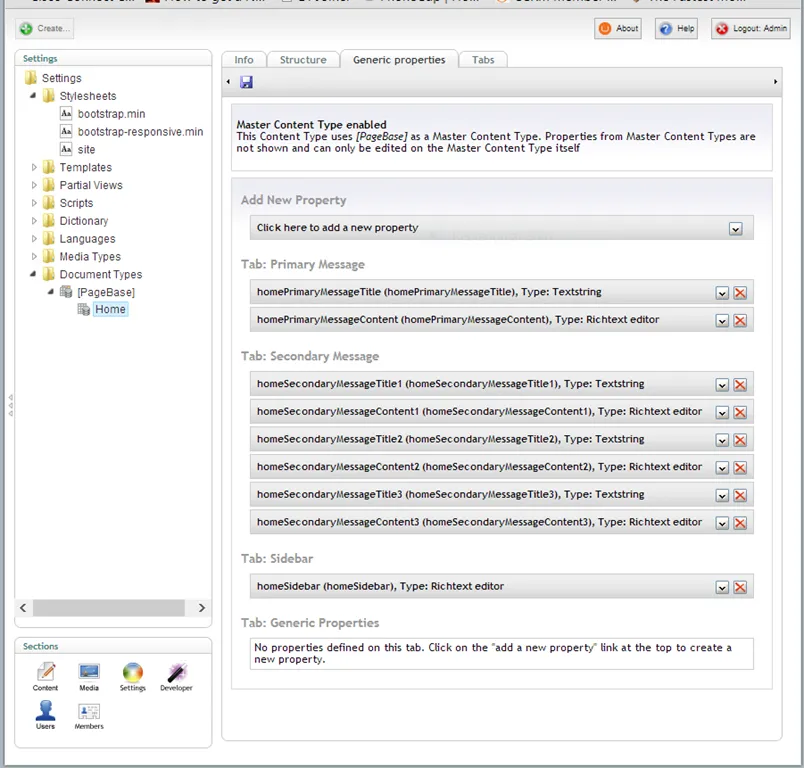The width and height of the screenshot is (804, 768).
Task: Collapse the Stylesheets tree folder
Action: coord(34,96)
